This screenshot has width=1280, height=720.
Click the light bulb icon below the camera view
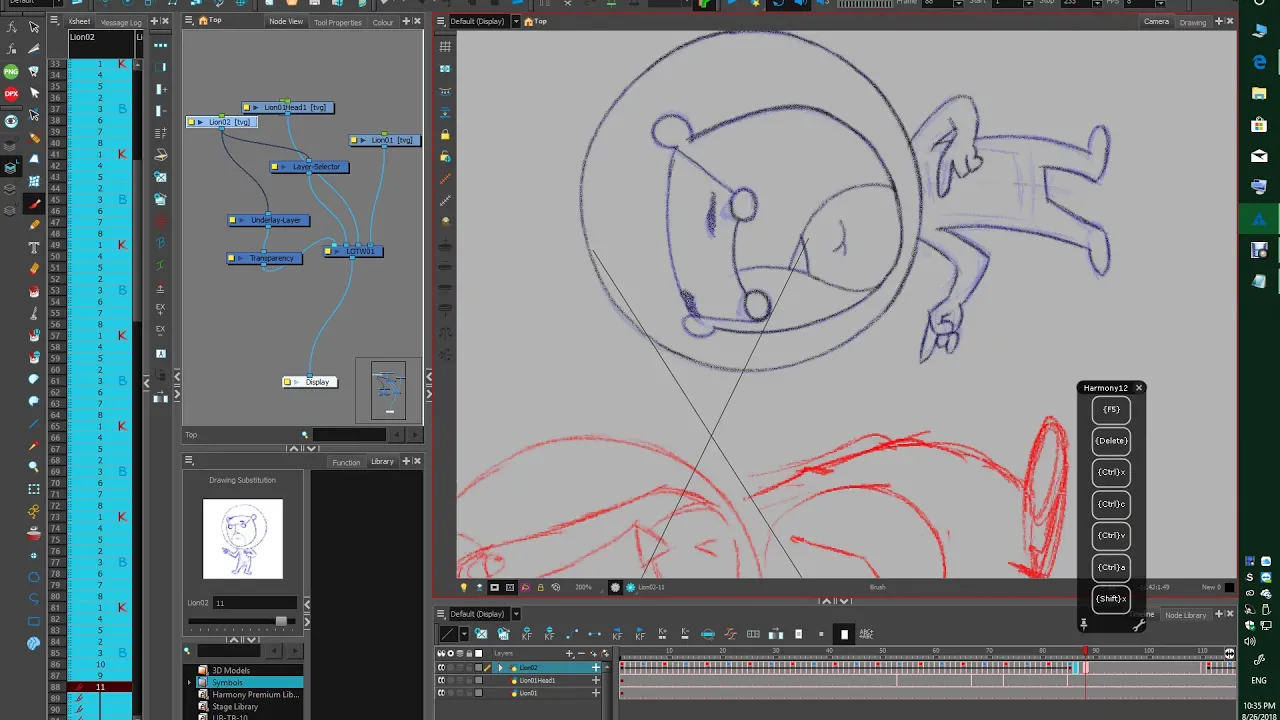click(463, 587)
